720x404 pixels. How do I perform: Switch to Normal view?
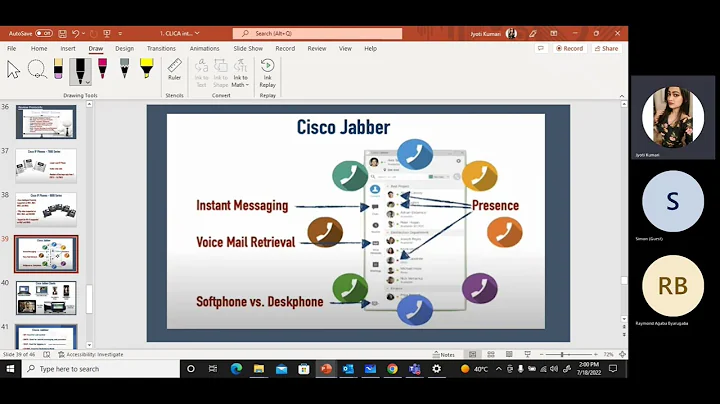coord(472,354)
